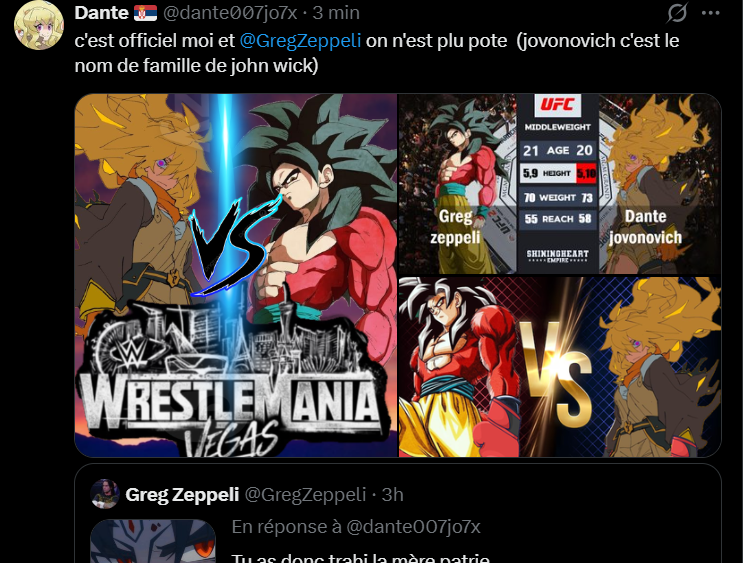Image resolution: width=743 pixels, height=563 pixels.
Task: Click the 'En réponse à @dante007jo7x' line
Action: 356,527
